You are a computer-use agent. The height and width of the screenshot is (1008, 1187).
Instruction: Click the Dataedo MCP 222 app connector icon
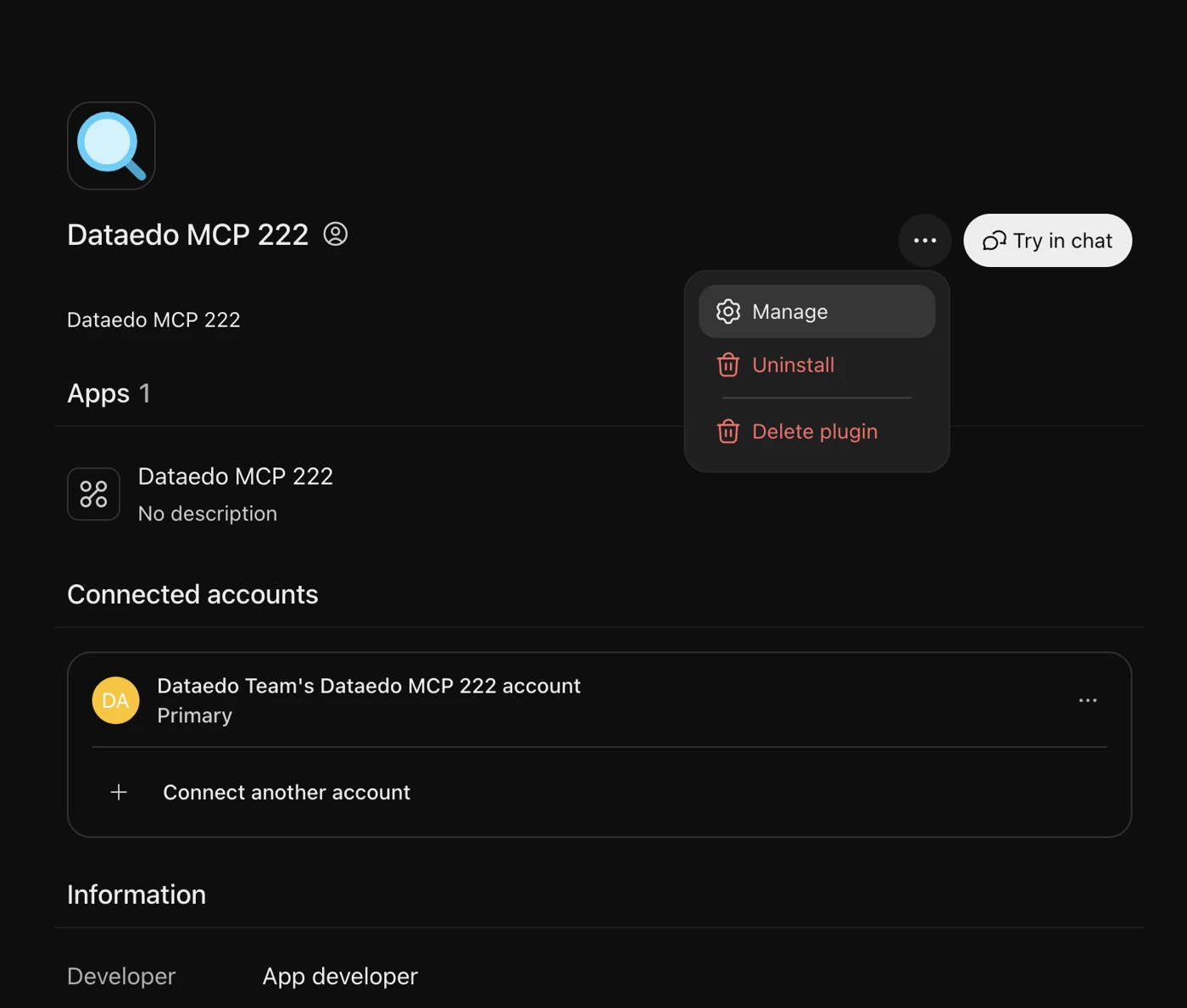tap(94, 494)
